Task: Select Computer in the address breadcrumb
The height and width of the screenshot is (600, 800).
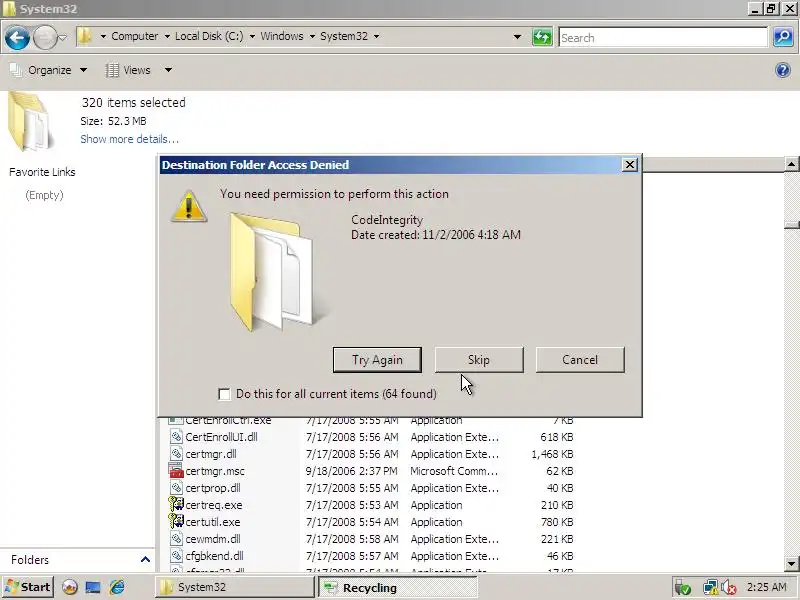Action: click(135, 36)
